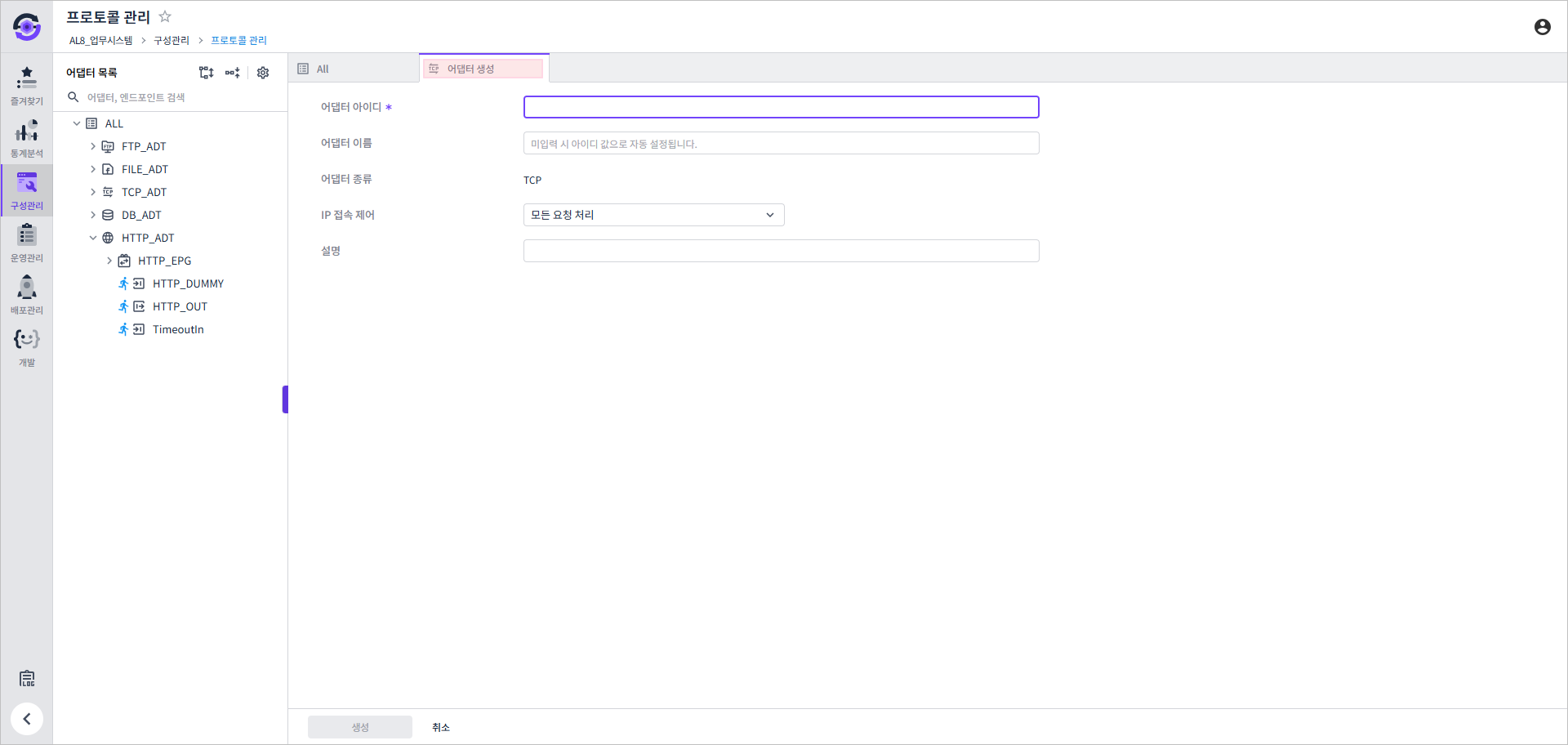This screenshot has width=1568, height=745.
Task: Open adapter list settings gear
Action: point(263,73)
